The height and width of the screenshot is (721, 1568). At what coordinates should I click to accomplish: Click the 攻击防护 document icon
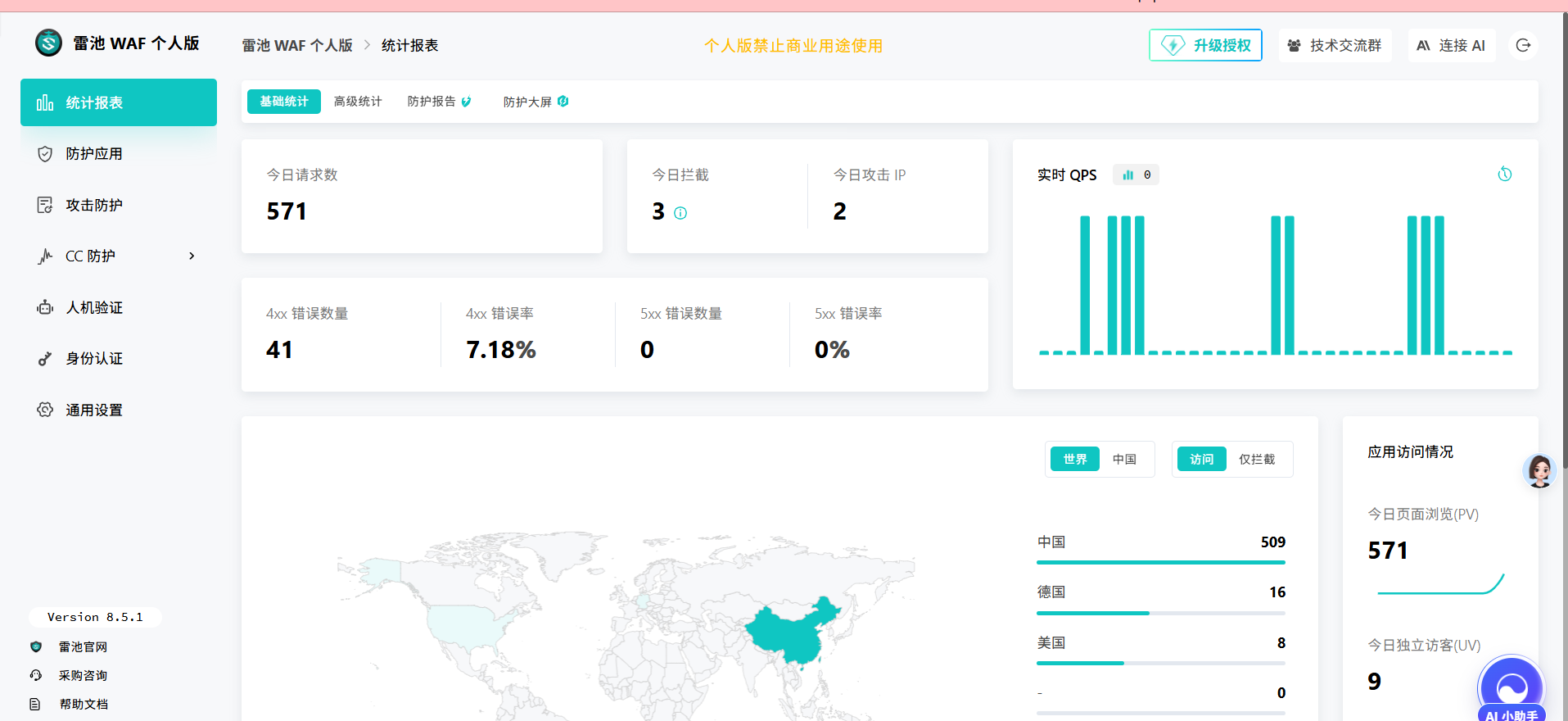(45, 205)
